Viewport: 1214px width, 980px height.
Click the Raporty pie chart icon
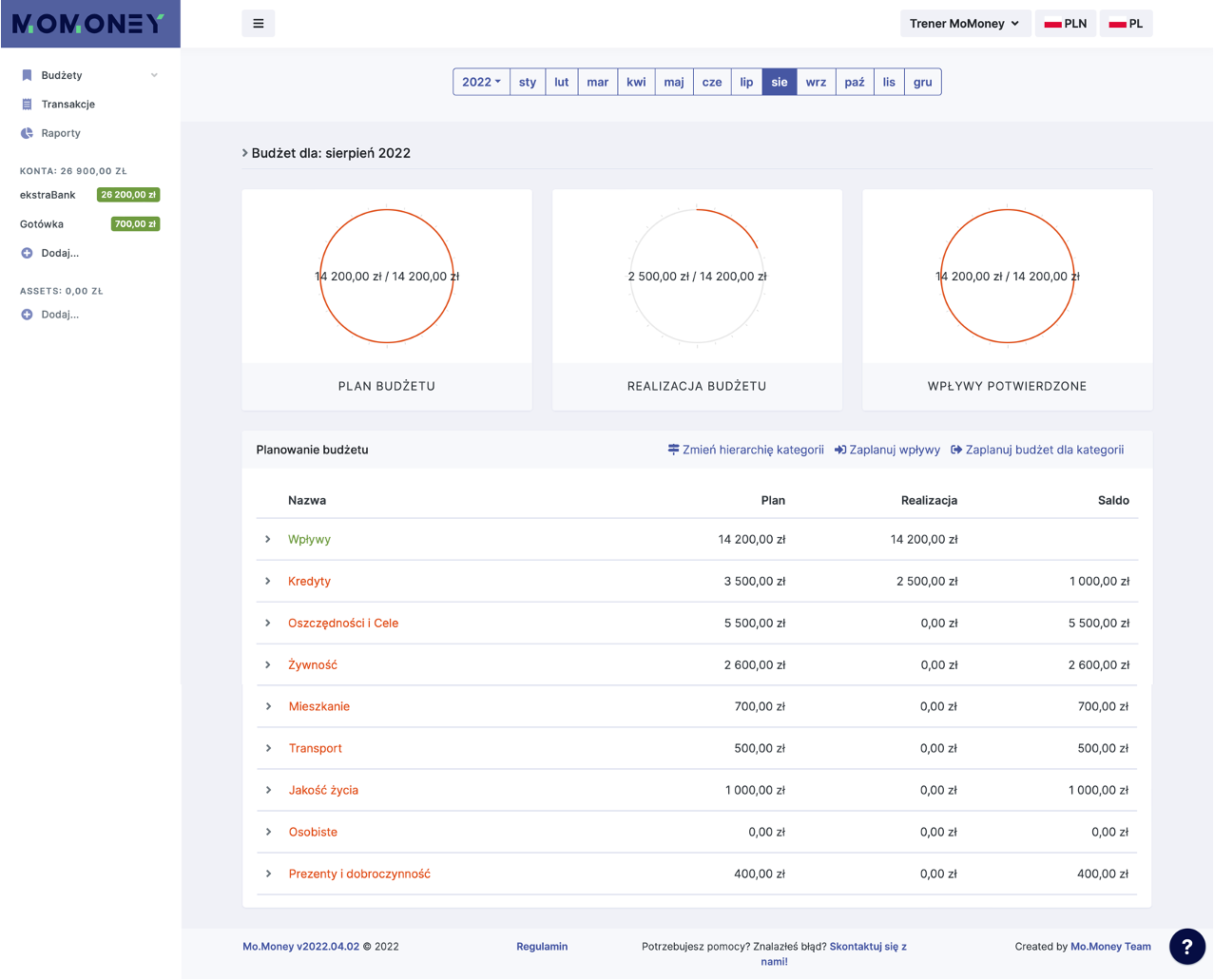coord(27,133)
